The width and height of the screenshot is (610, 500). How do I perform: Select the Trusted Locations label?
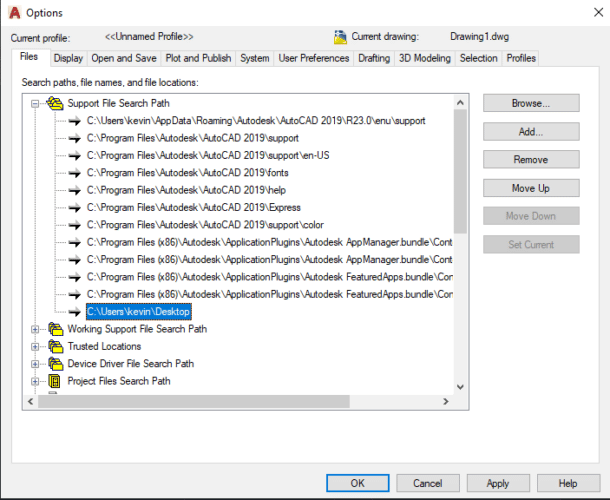coord(104,346)
